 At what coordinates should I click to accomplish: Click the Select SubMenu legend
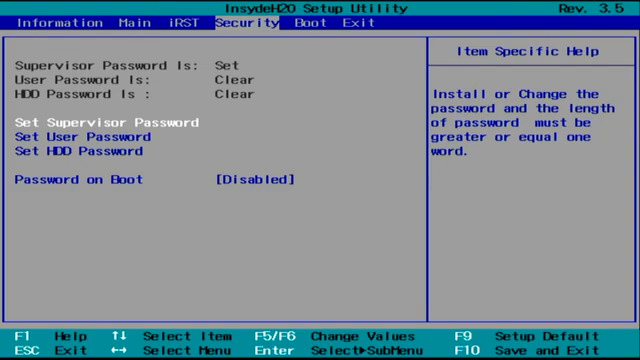(x=367, y=351)
